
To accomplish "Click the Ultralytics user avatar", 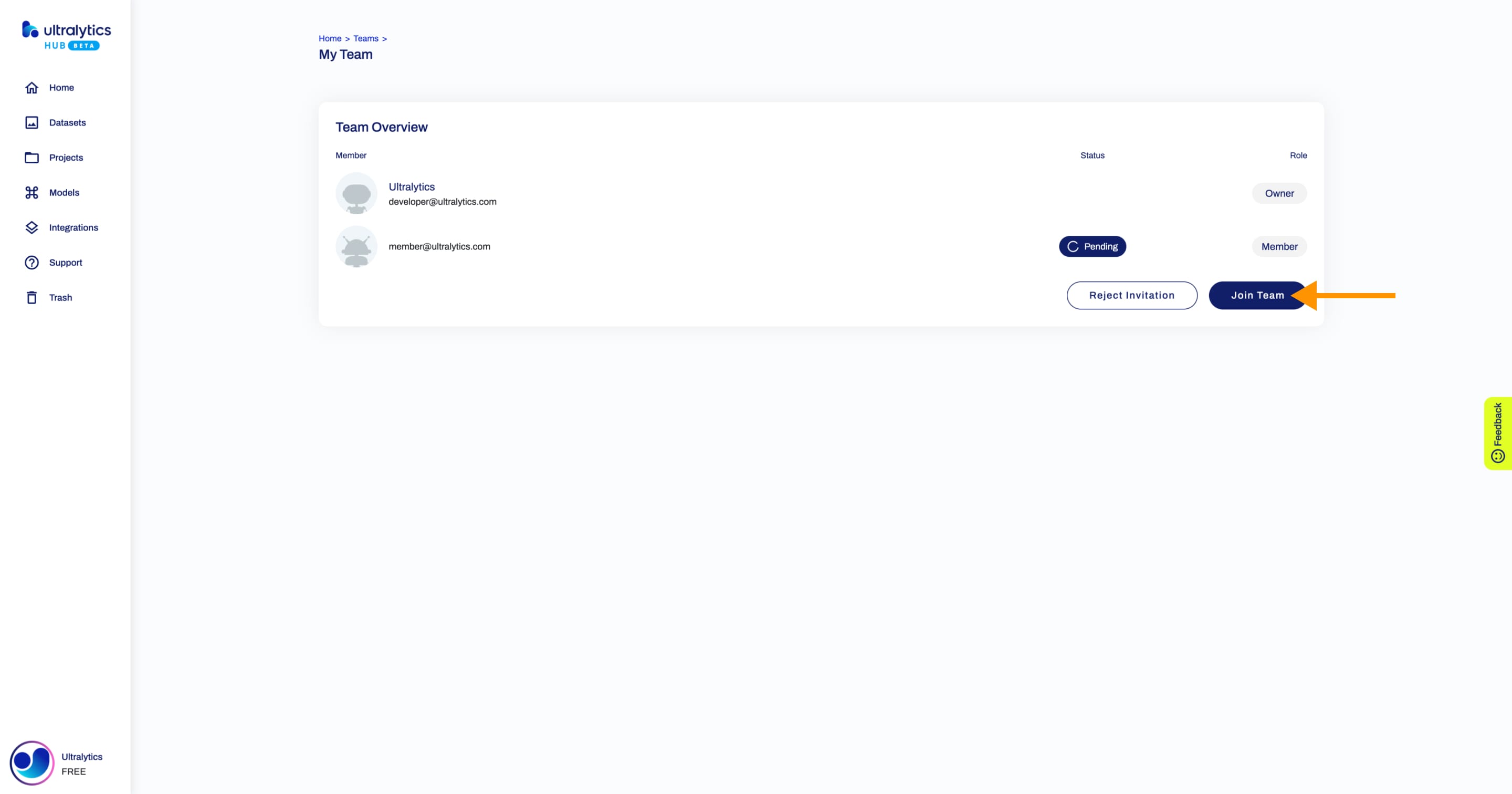I will click(x=357, y=193).
